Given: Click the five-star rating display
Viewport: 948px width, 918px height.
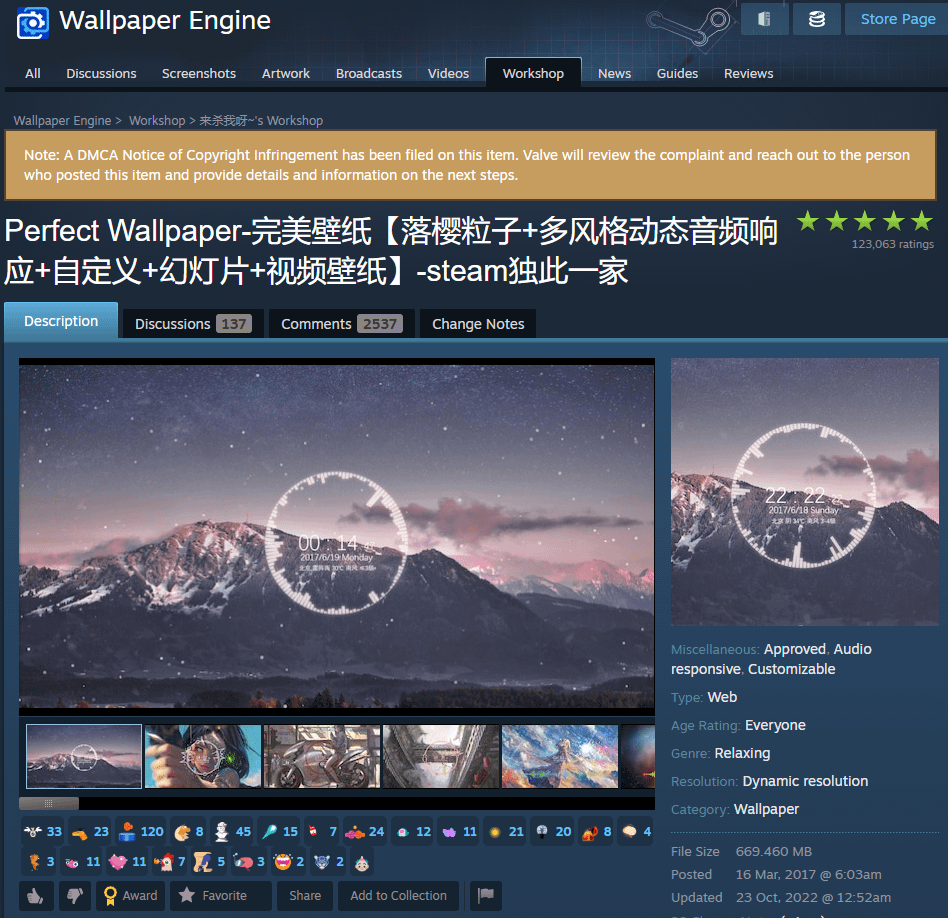Looking at the screenshot, I should 865,221.
